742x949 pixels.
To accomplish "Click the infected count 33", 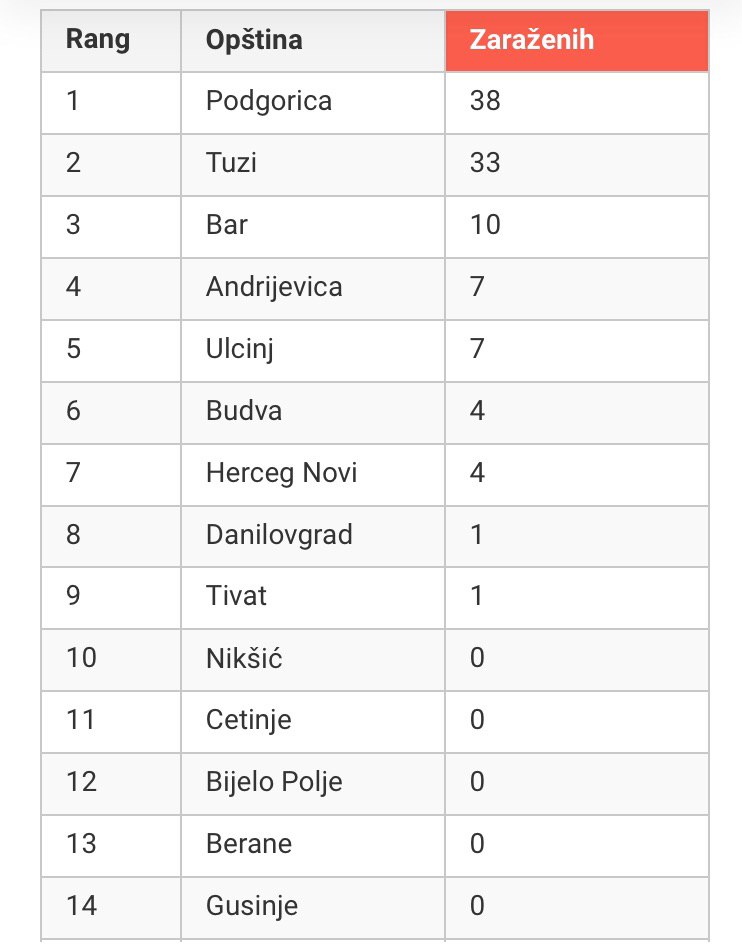I will 485,163.
